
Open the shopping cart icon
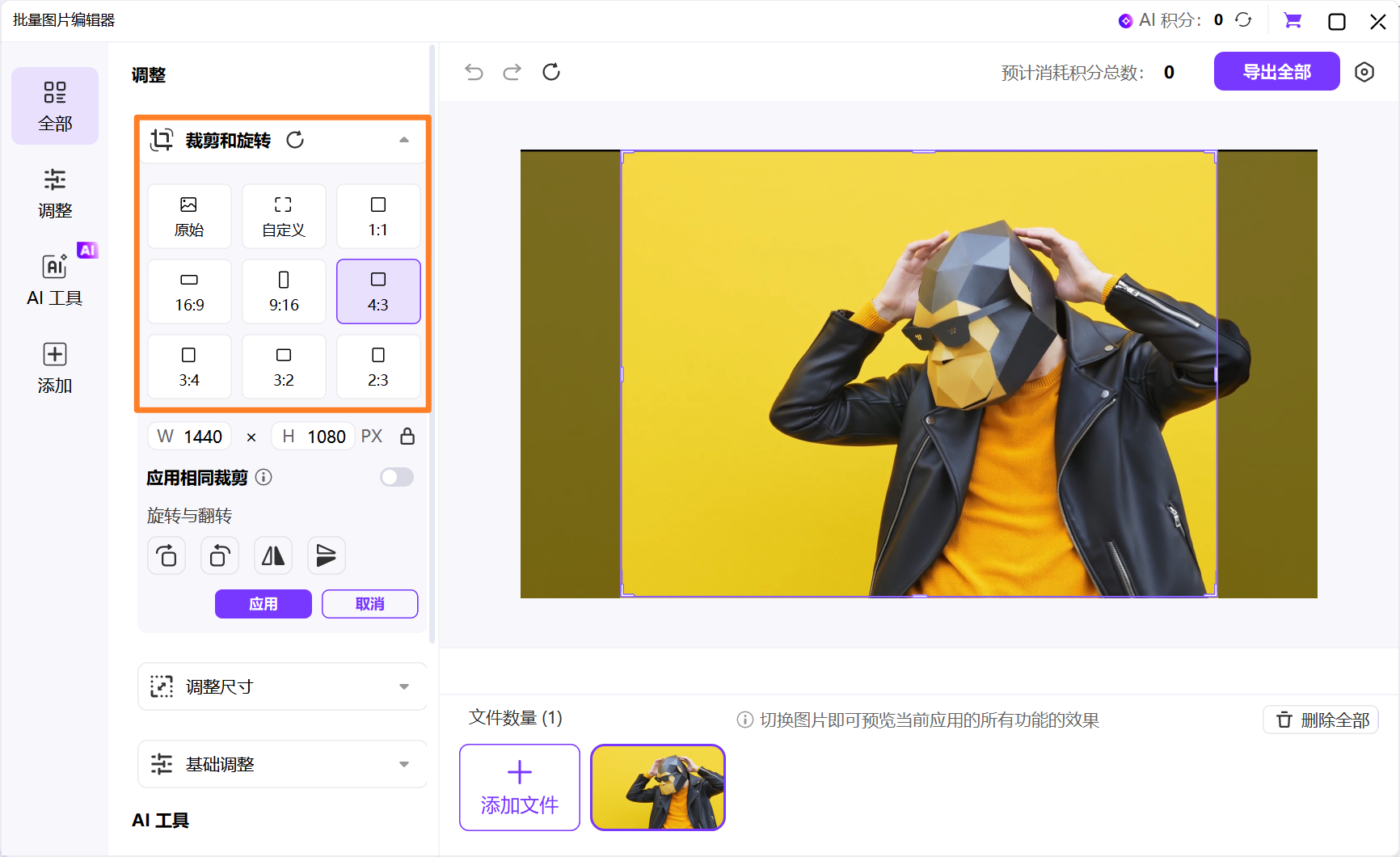click(1292, 21)
